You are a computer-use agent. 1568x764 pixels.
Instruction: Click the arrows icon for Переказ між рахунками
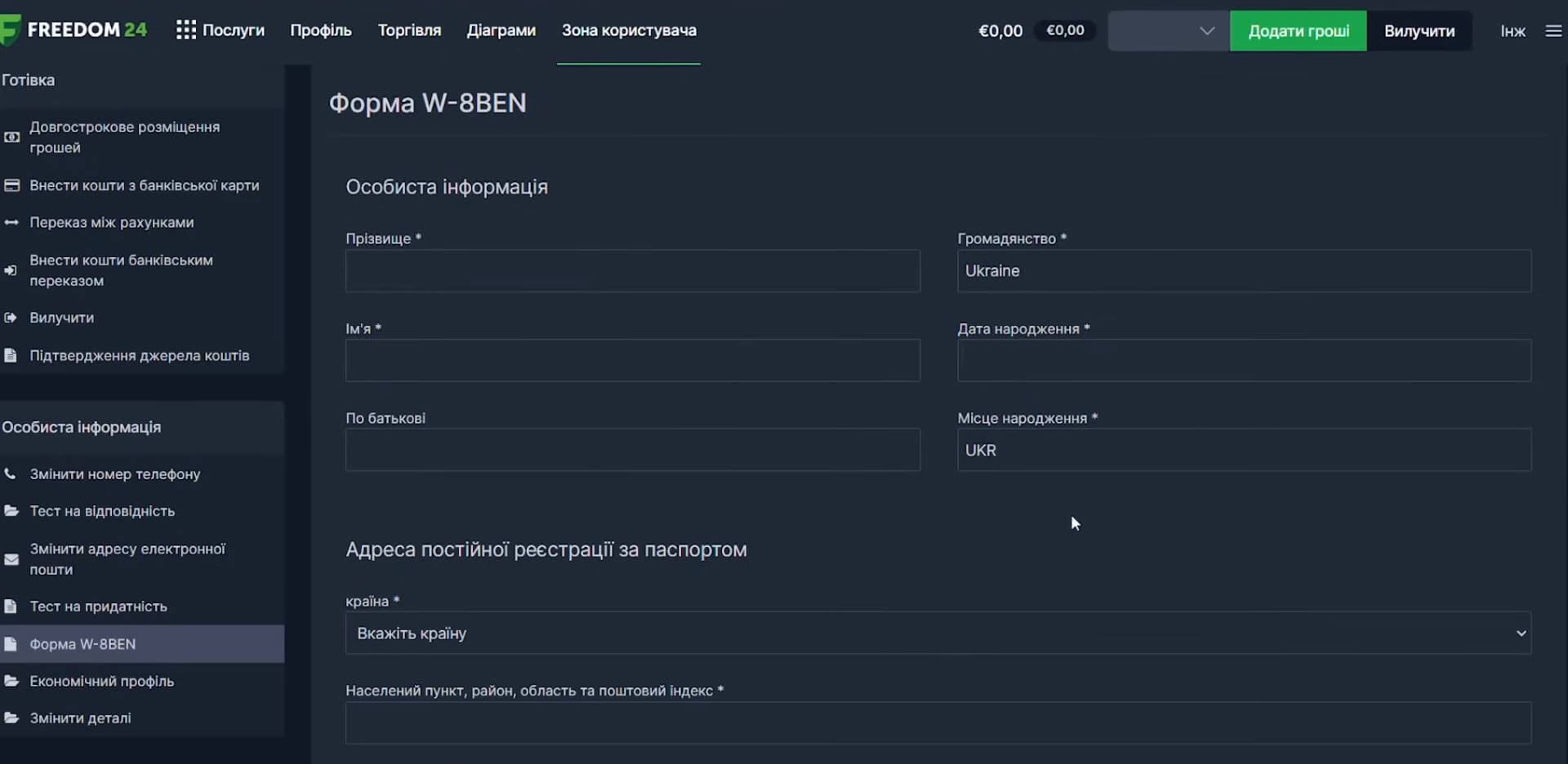coord(11,222)
